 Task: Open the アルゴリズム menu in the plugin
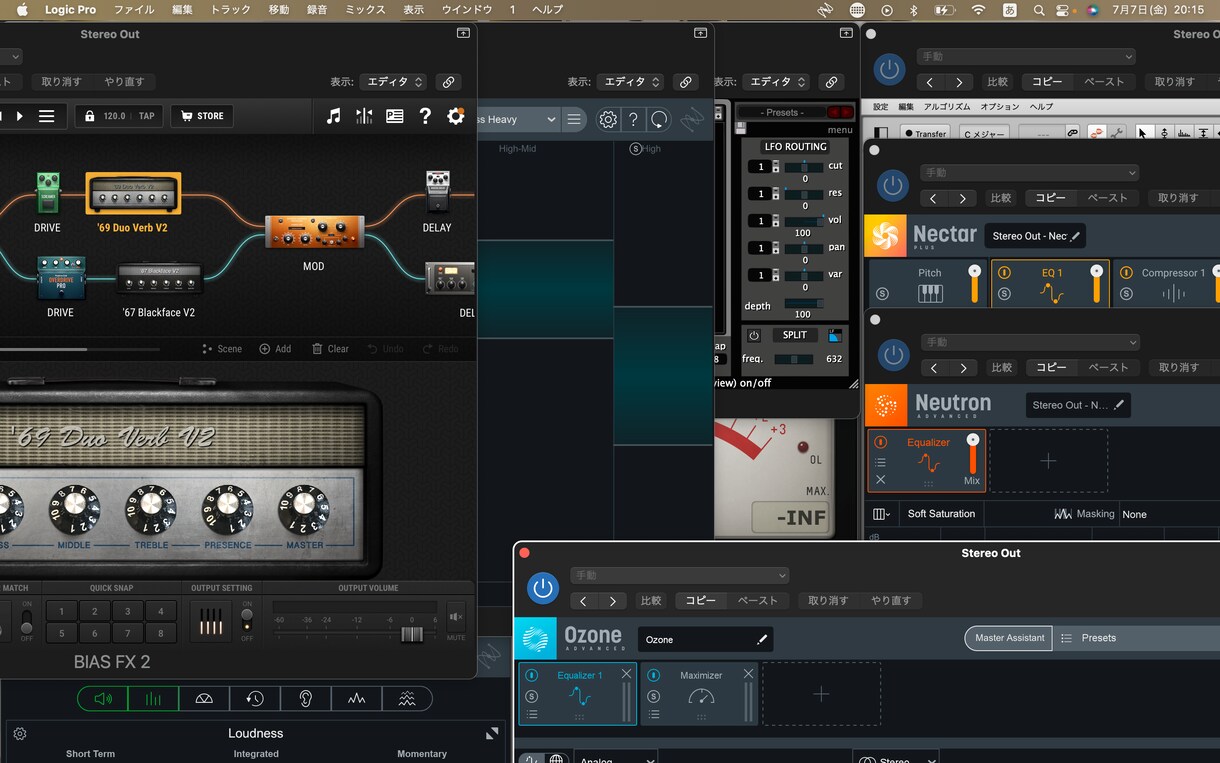[947, 107]
